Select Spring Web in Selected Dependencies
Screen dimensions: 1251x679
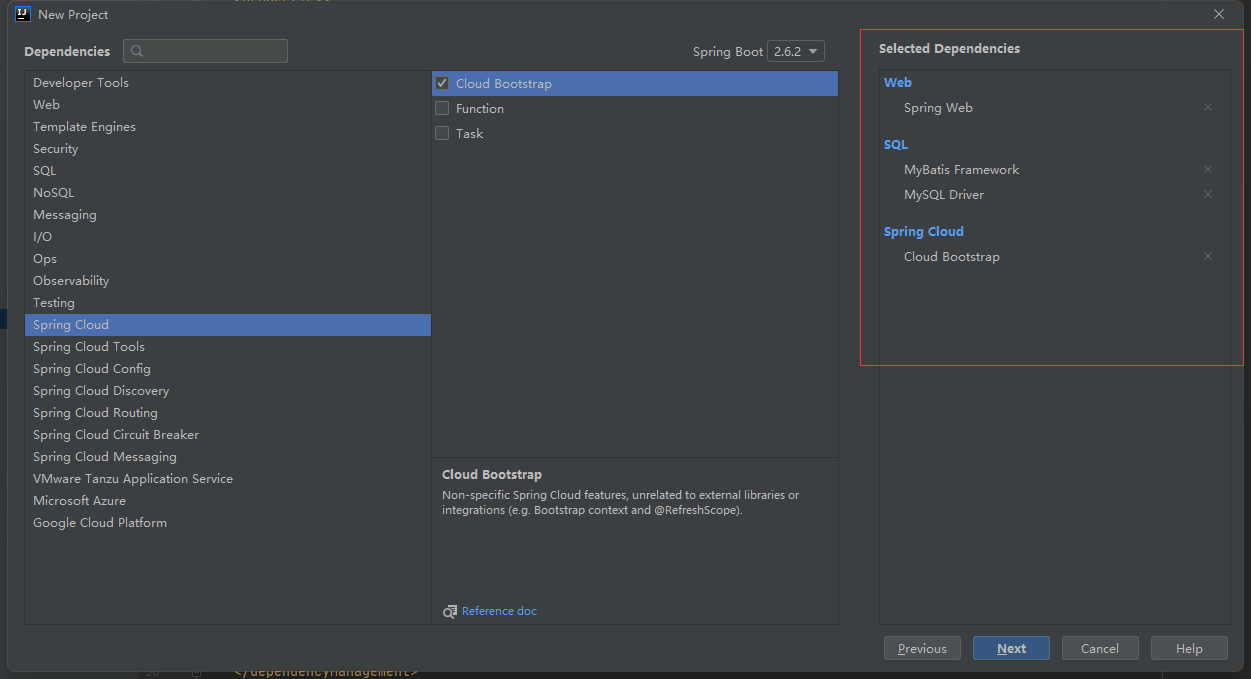[938, 107]
